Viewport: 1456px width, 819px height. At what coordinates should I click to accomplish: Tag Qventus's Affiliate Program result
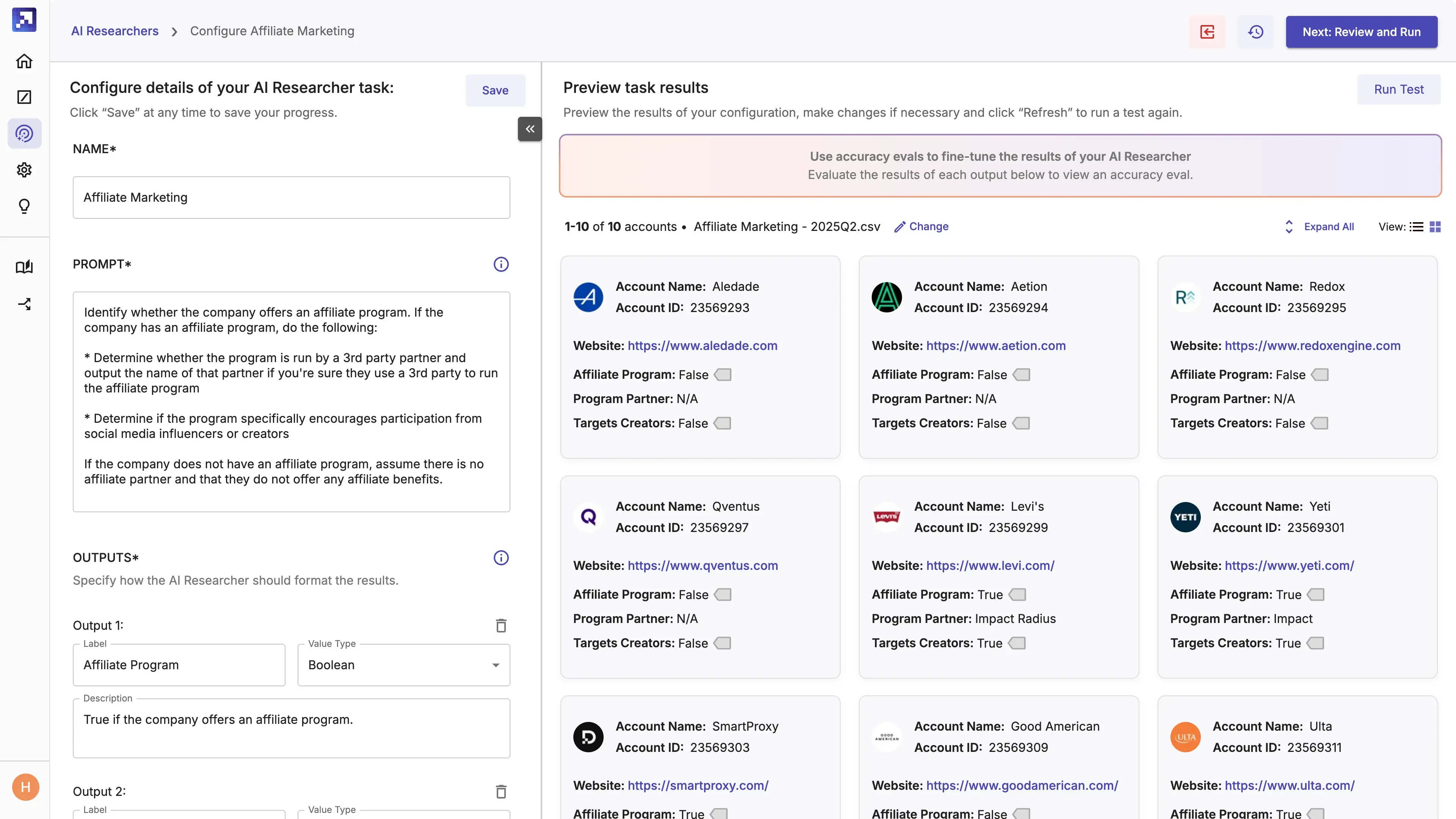coord(723,595)
